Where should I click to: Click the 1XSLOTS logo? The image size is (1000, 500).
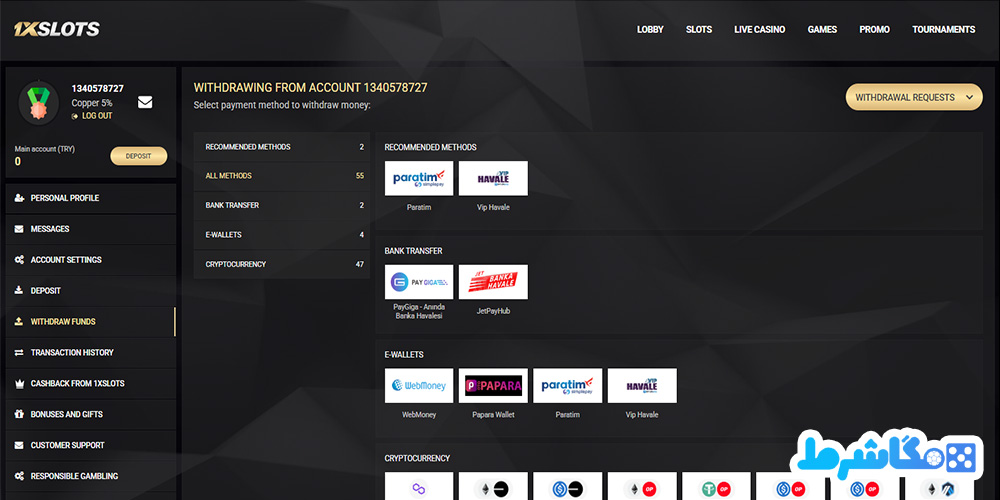(x=57, y=29)
